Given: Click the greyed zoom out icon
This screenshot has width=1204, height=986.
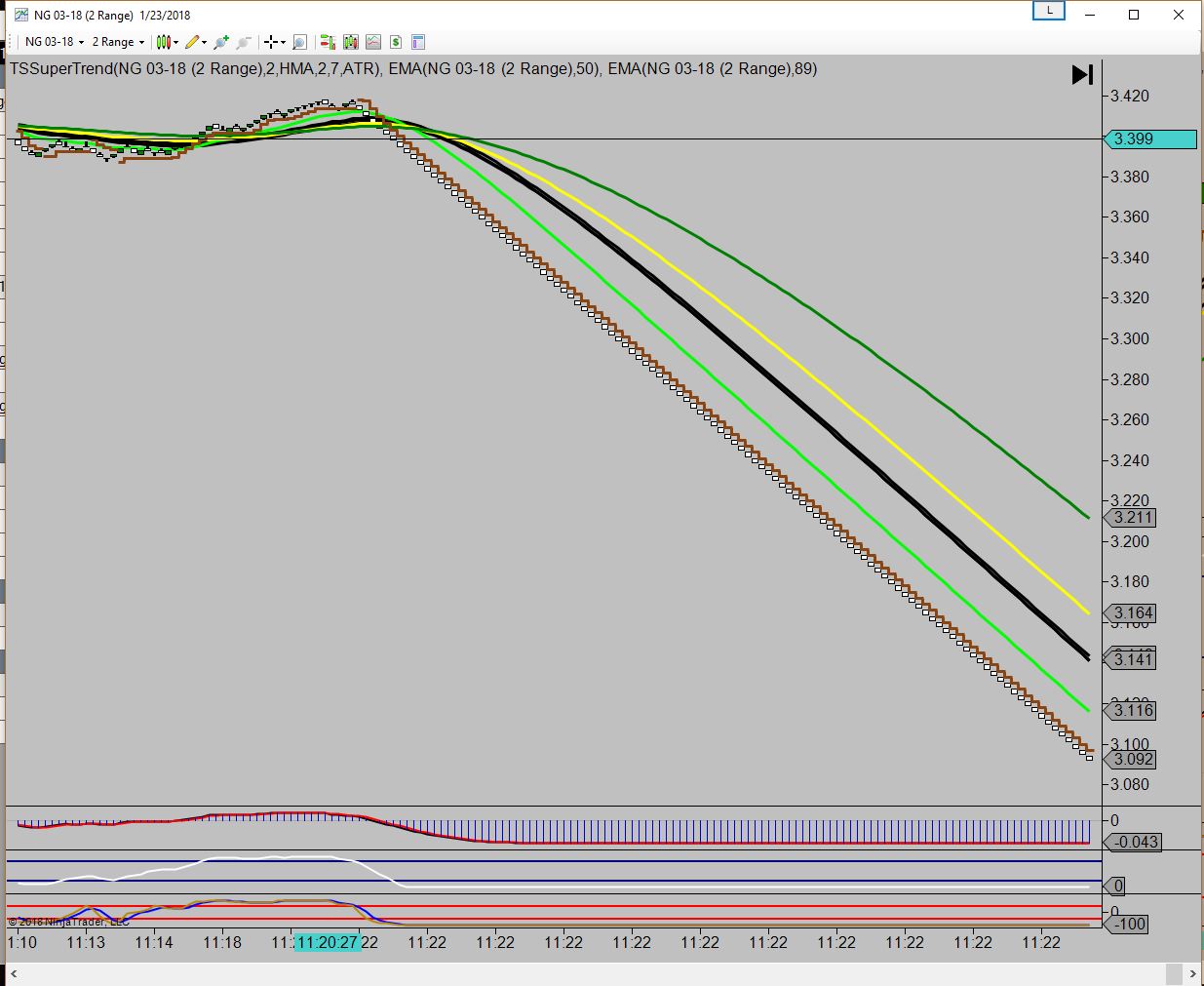Looking at the screenshot, I should 244,42.
